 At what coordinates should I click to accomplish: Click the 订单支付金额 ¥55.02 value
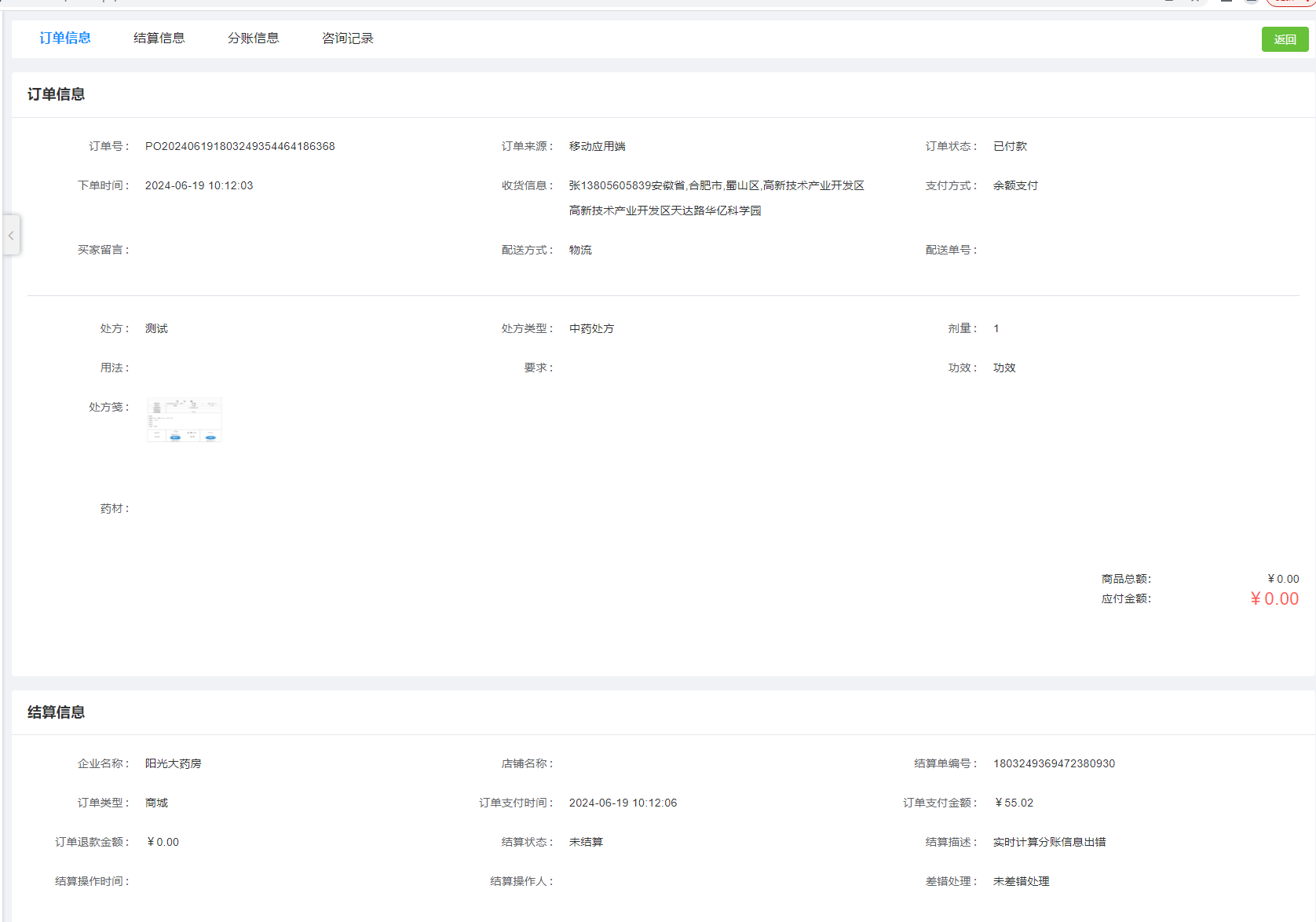point(1014,803)
